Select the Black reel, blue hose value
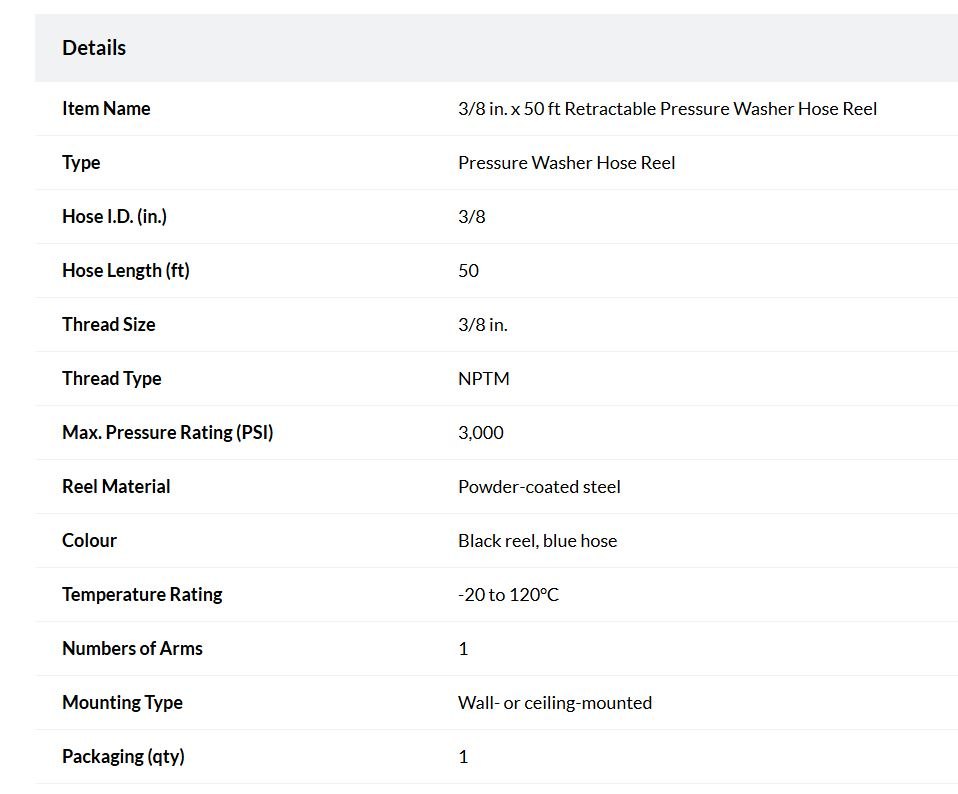The width and height of the screenshot is (958, 794). (x=538, y=541)
